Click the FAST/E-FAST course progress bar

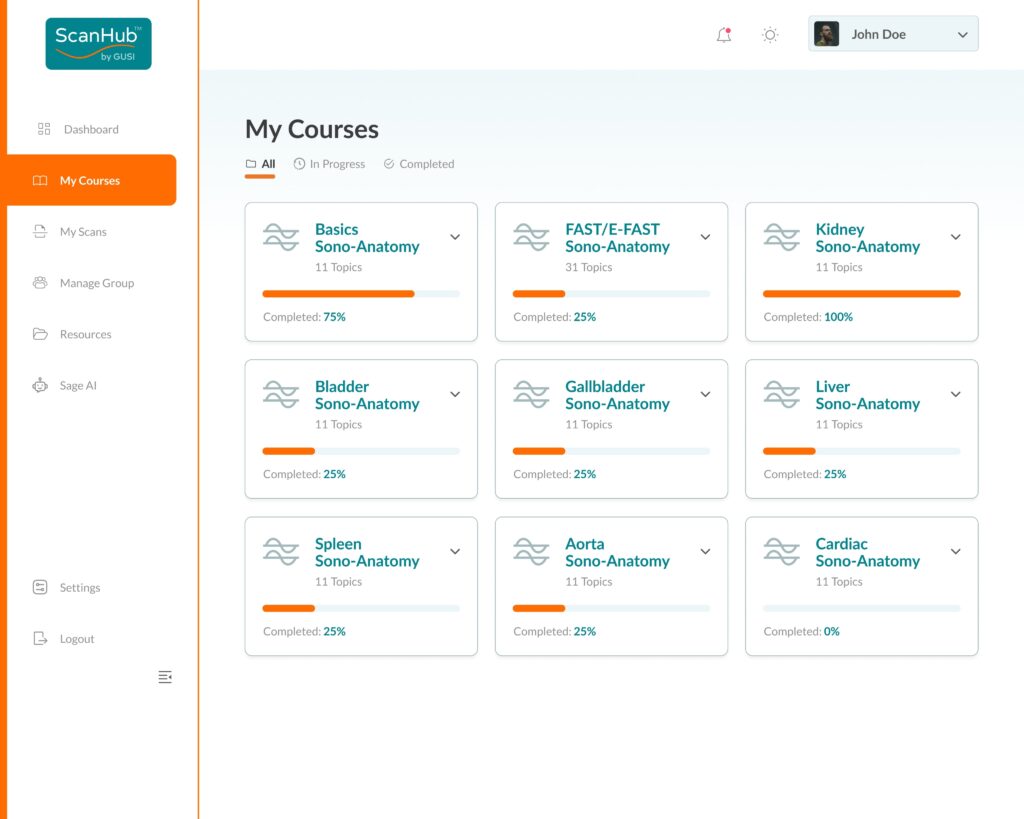tap(611, 294)
